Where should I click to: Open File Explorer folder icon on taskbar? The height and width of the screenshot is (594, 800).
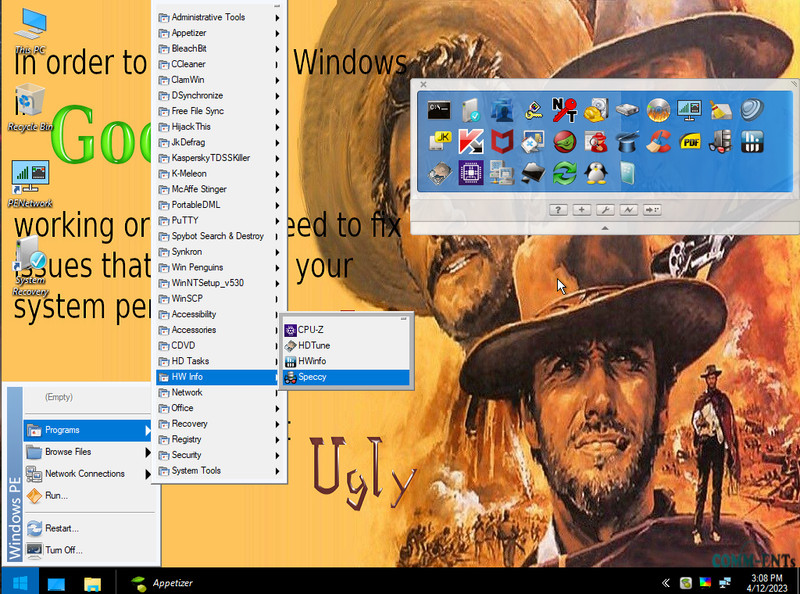point(92,583)
